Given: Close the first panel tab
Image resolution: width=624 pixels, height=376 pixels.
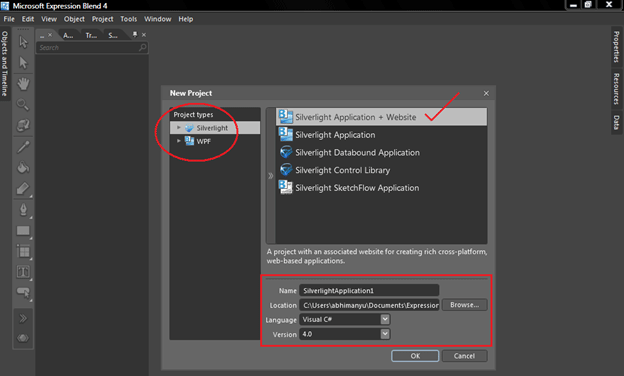Looking at the screenshot, I should (x=50, y=35).
